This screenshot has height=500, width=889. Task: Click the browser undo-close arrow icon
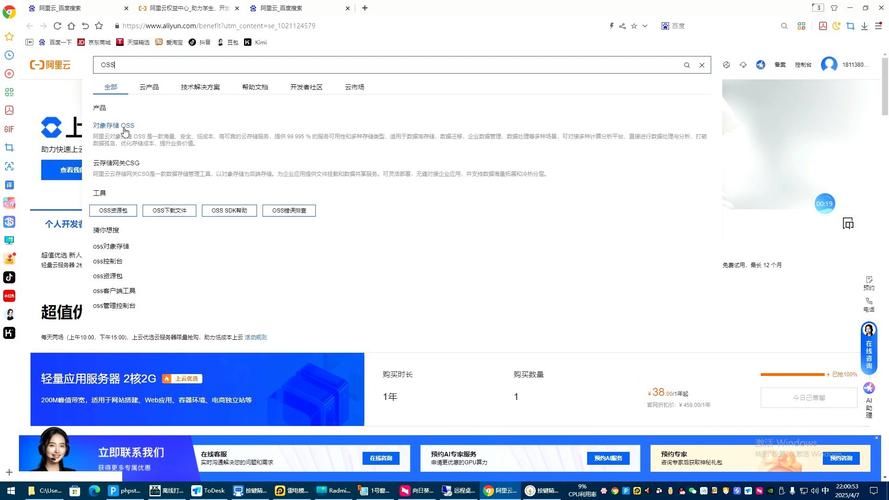[85, 26]
